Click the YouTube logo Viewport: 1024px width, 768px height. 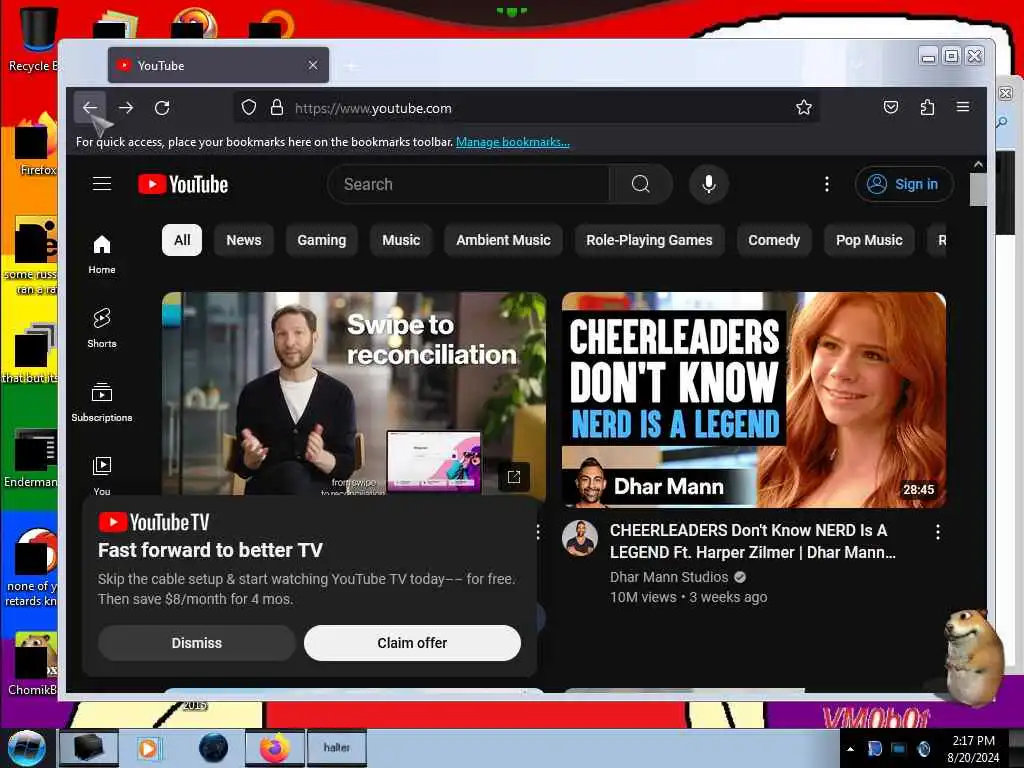point(183,185)
